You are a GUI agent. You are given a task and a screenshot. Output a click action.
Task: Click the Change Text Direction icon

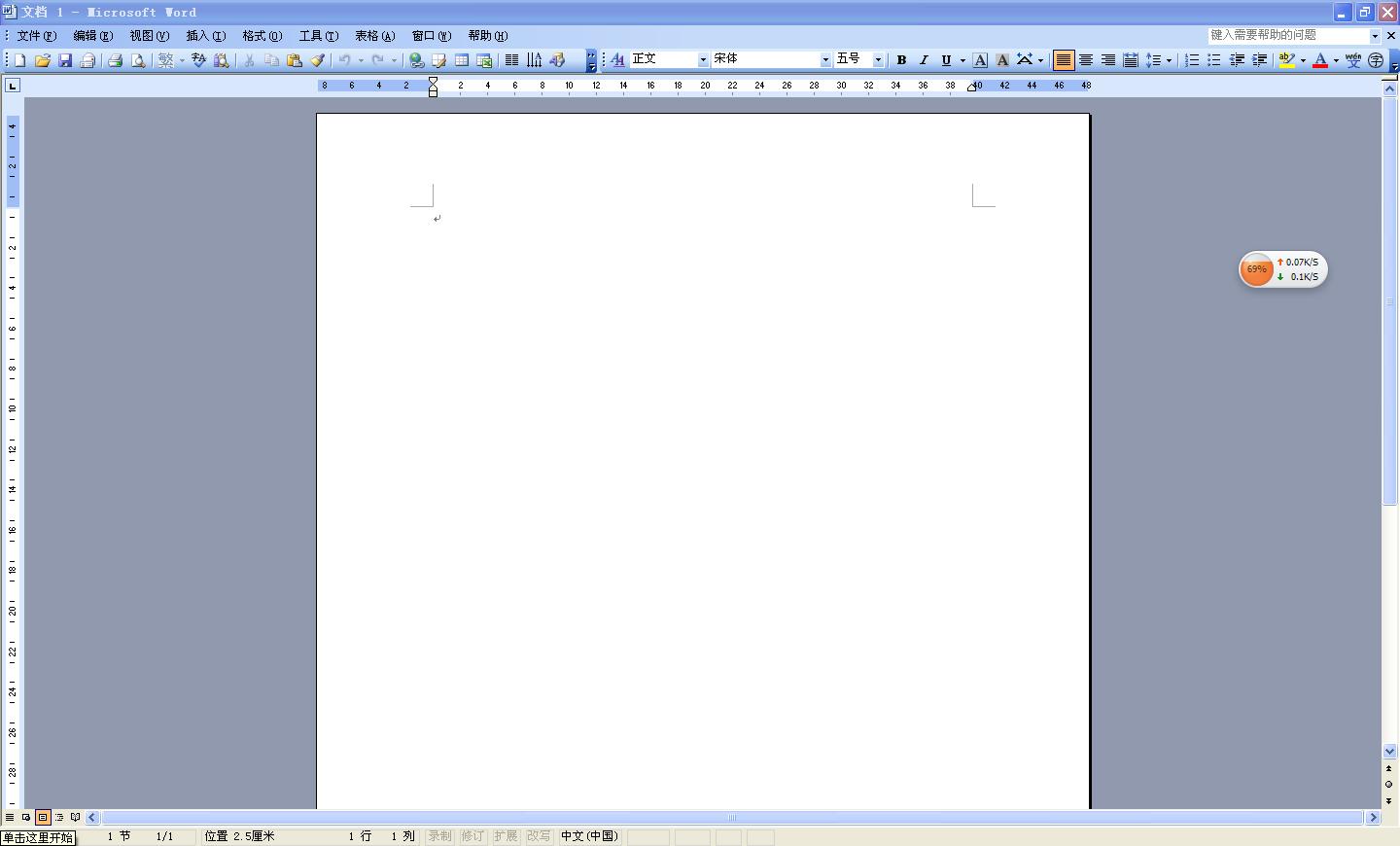(534, 60)
